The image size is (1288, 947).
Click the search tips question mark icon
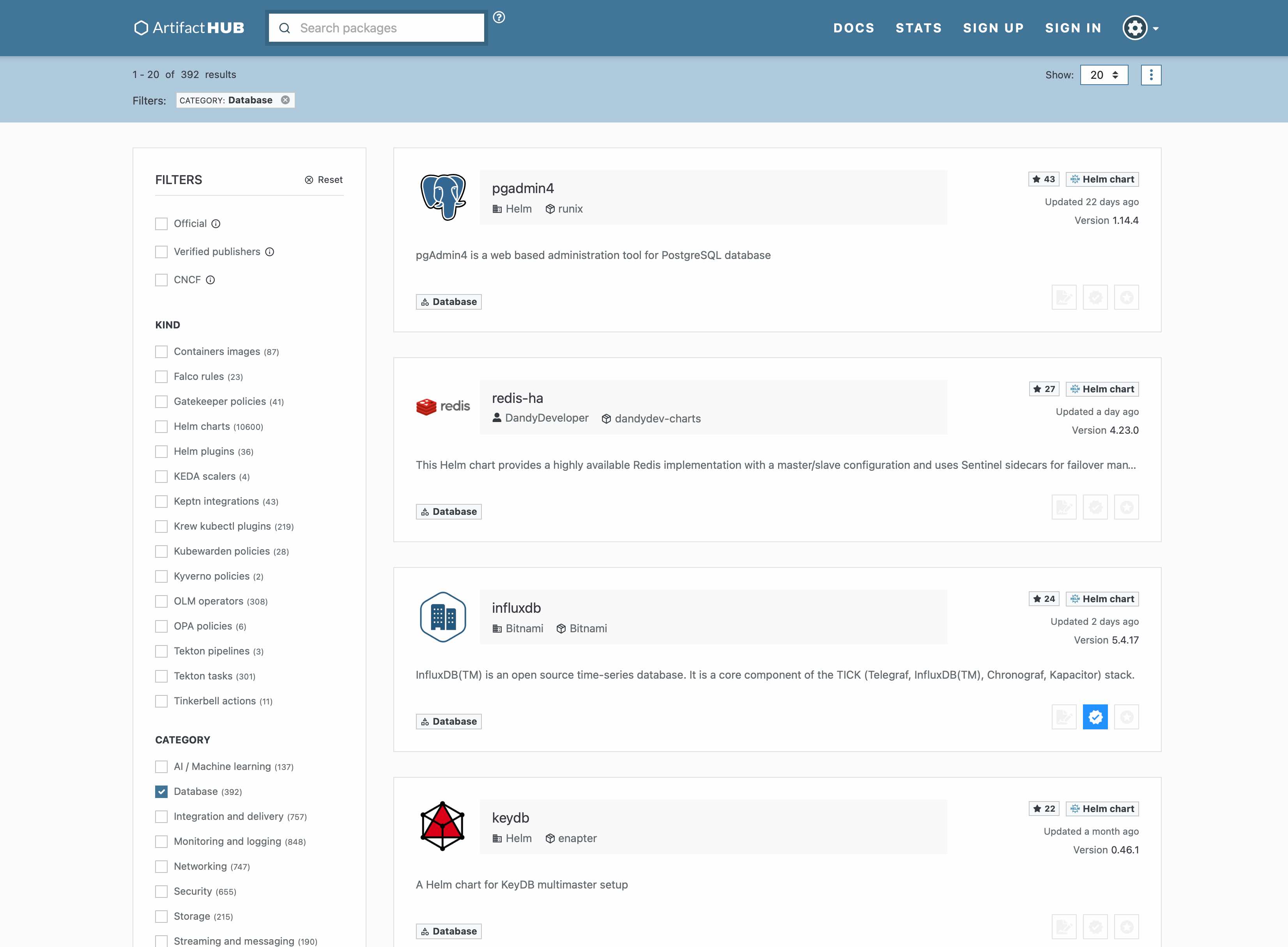click(499, 17)
